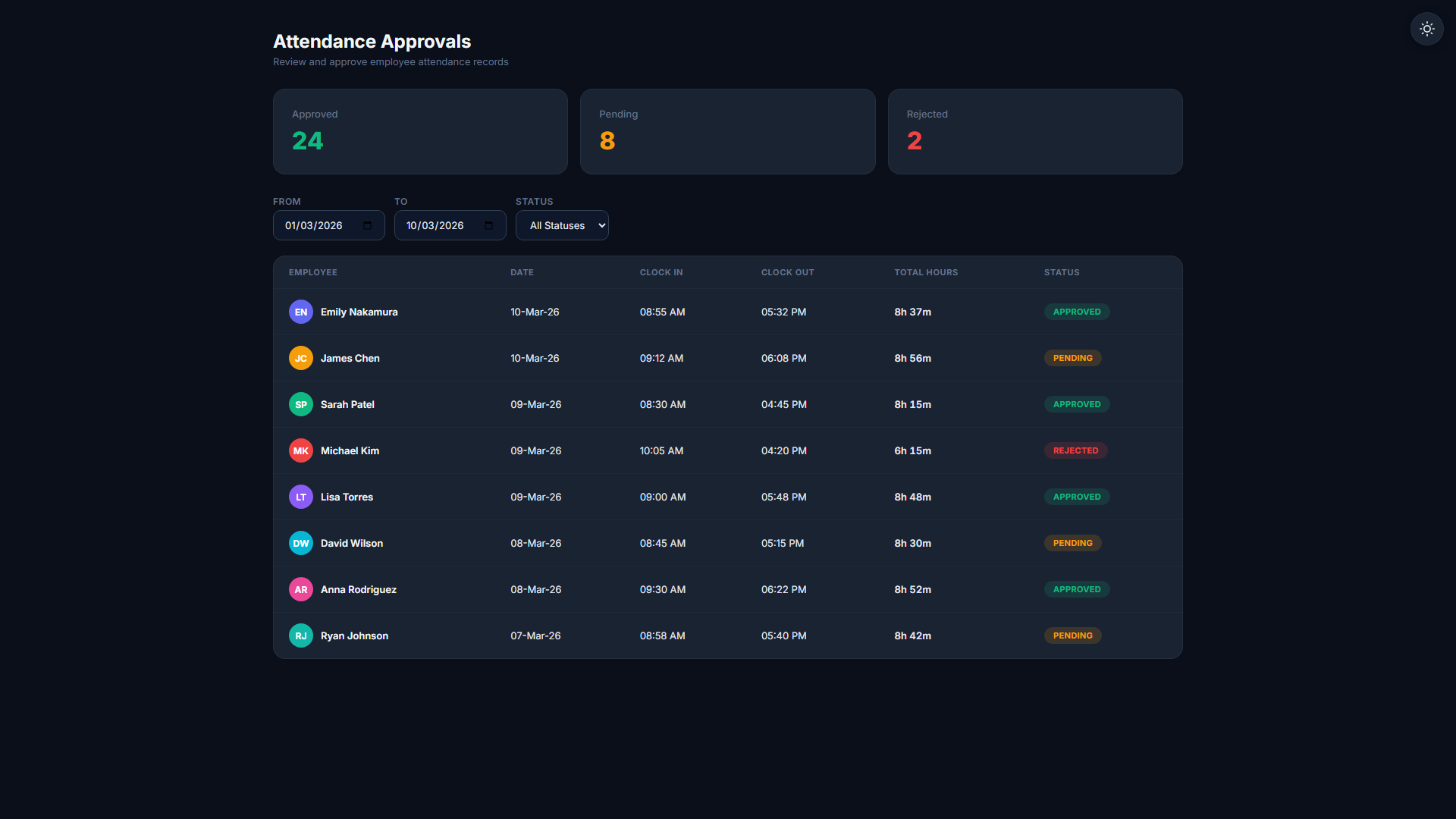Click Ryan Johnson's RJ avatar
The width and height of the screenshot is (1456, 819).
point(301,635)
